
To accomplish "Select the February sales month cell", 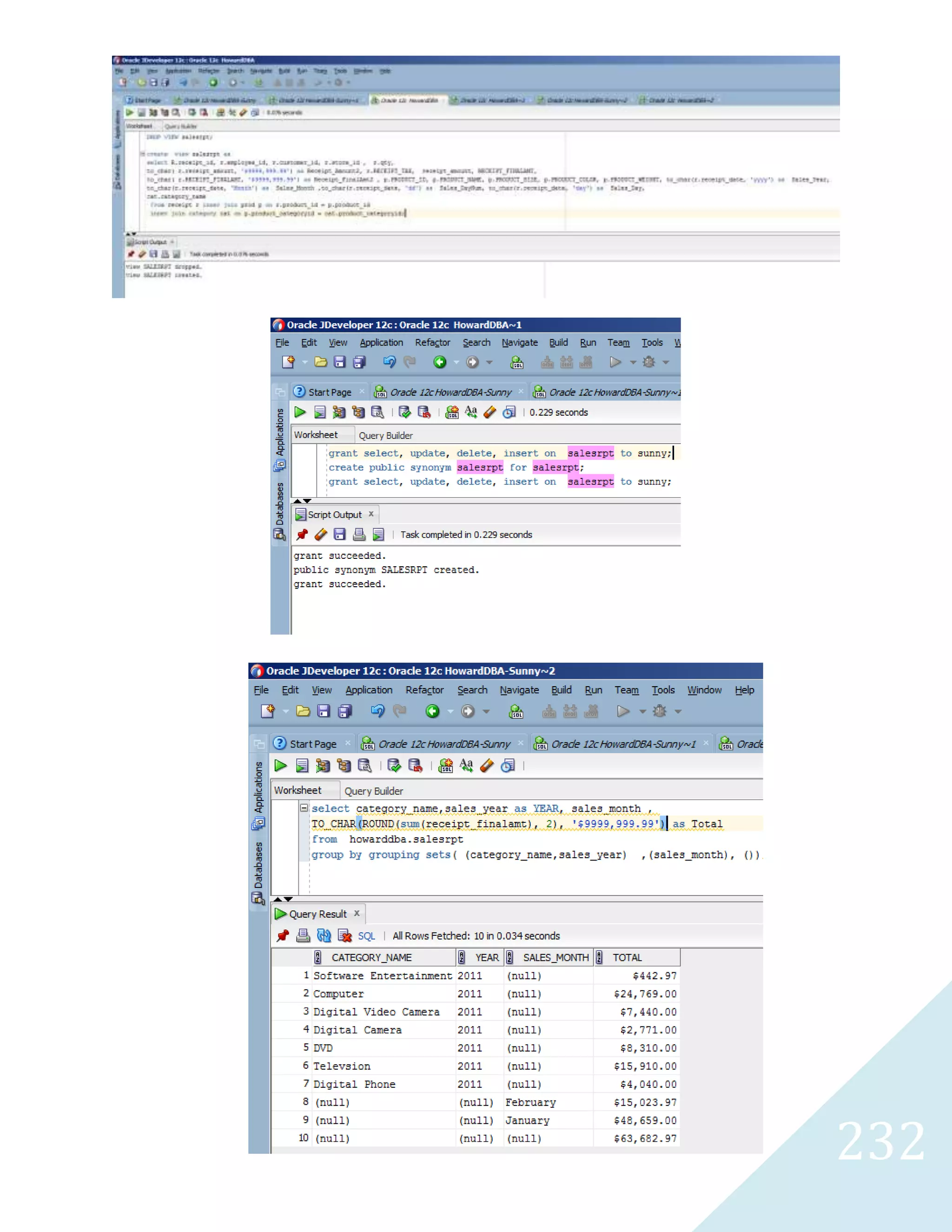I will point(548,1102).
